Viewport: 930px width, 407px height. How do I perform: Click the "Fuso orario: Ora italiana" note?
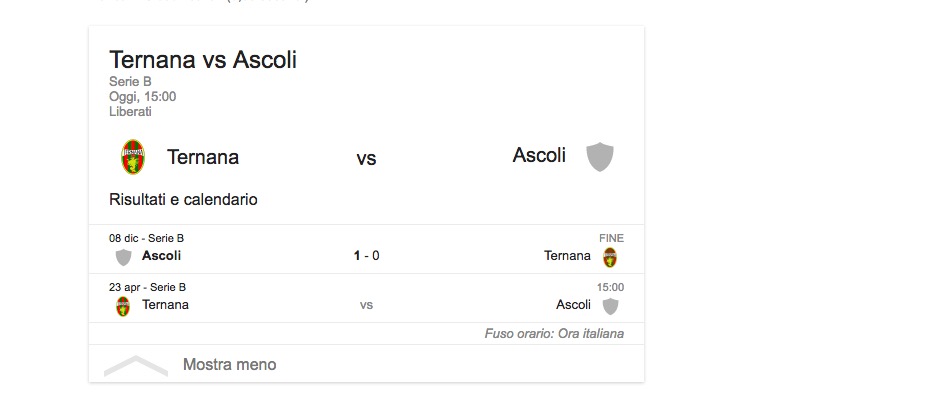554,334
